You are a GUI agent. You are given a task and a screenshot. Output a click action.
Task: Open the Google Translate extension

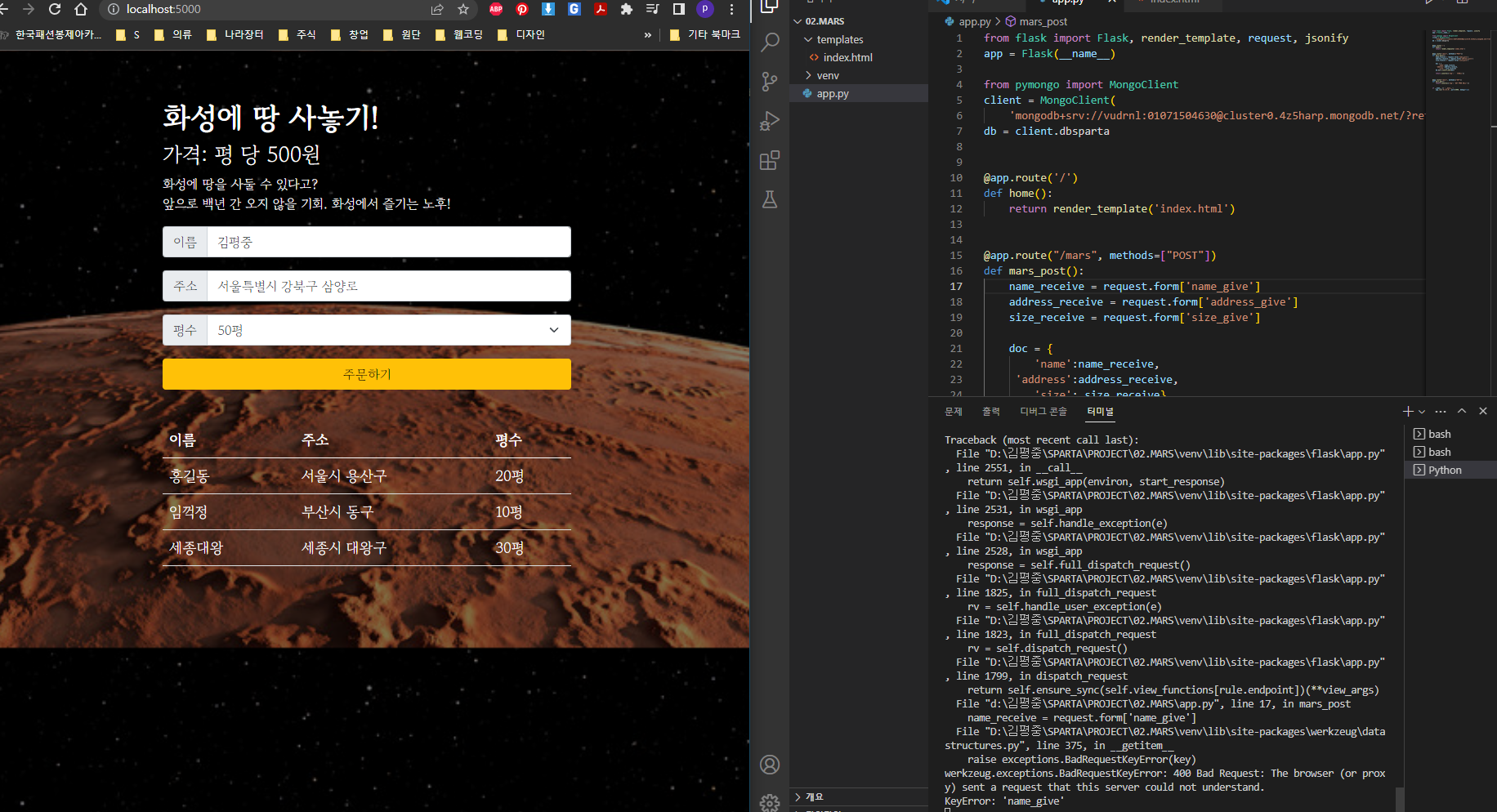point(574,9)
